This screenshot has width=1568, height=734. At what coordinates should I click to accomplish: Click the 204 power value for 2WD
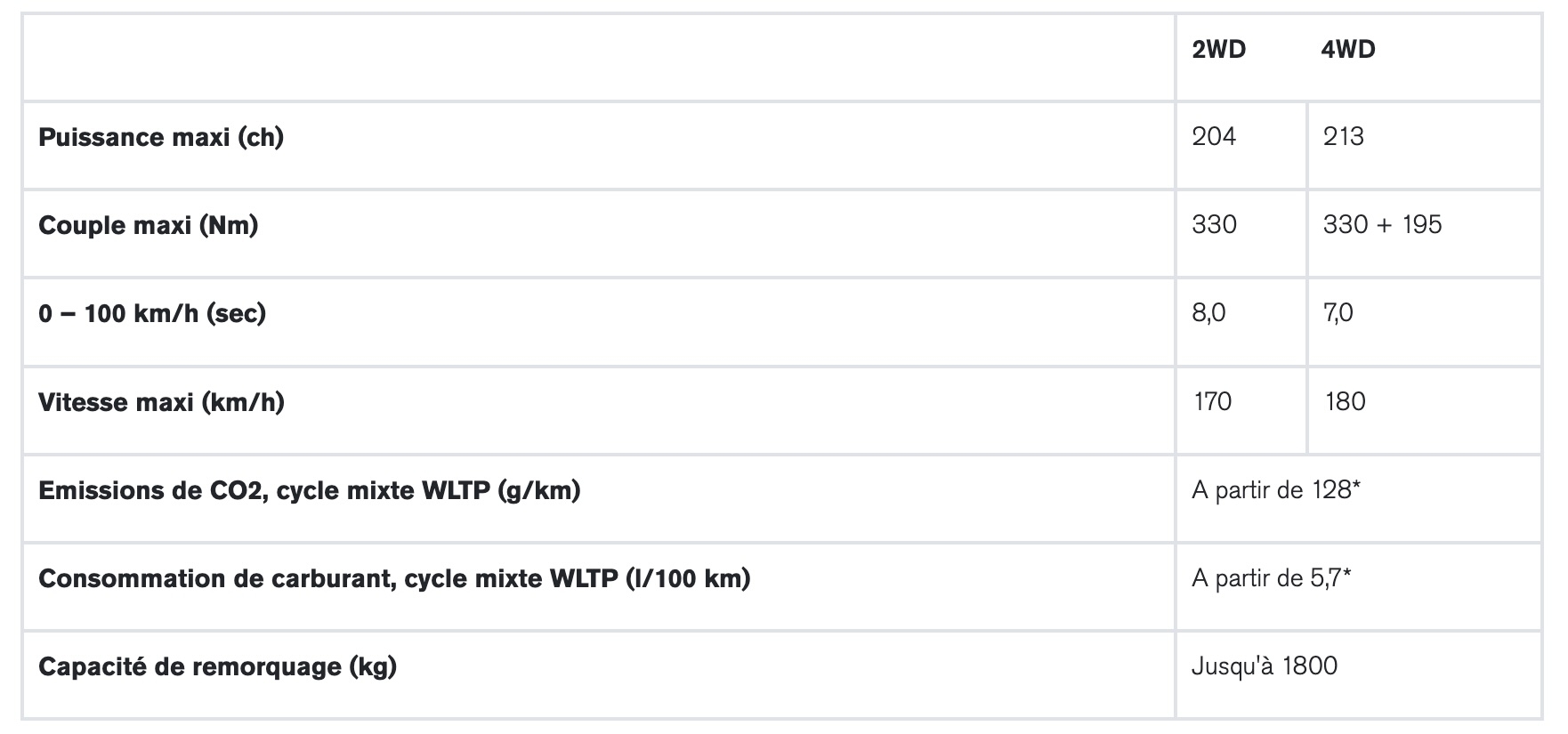tap(1214, 136)
